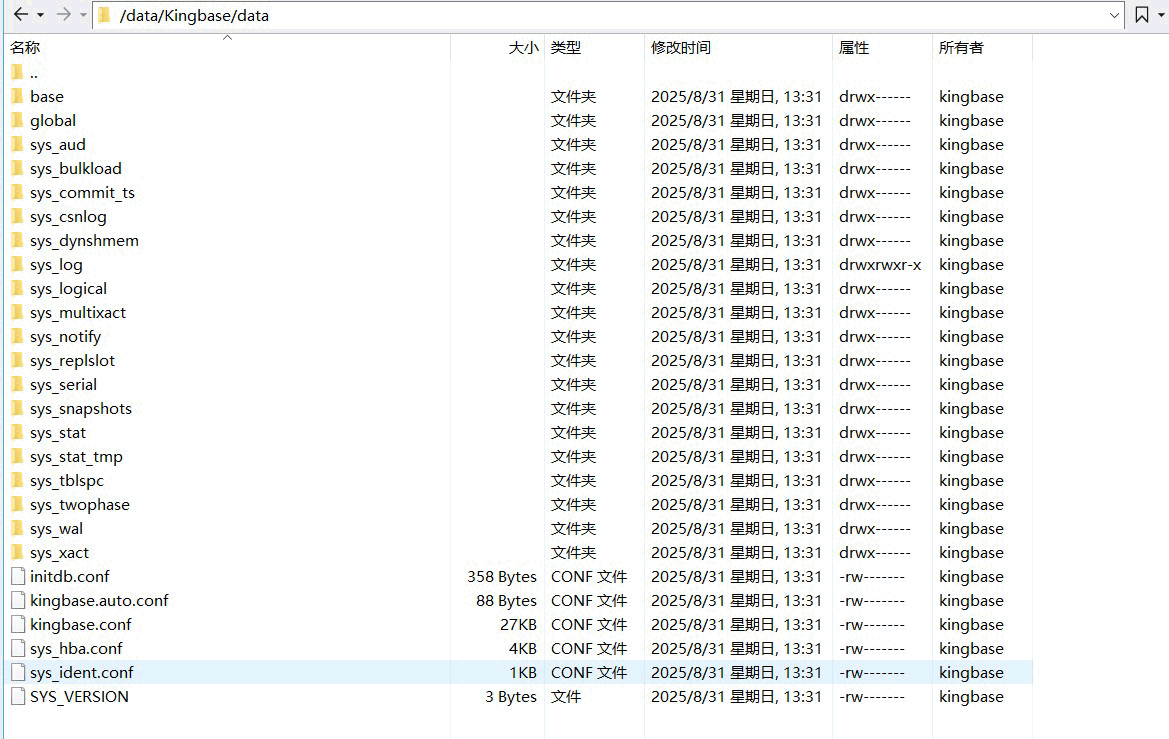
Task: Select the sys_stat_tmp folder icon
Action: click(18, 456)
